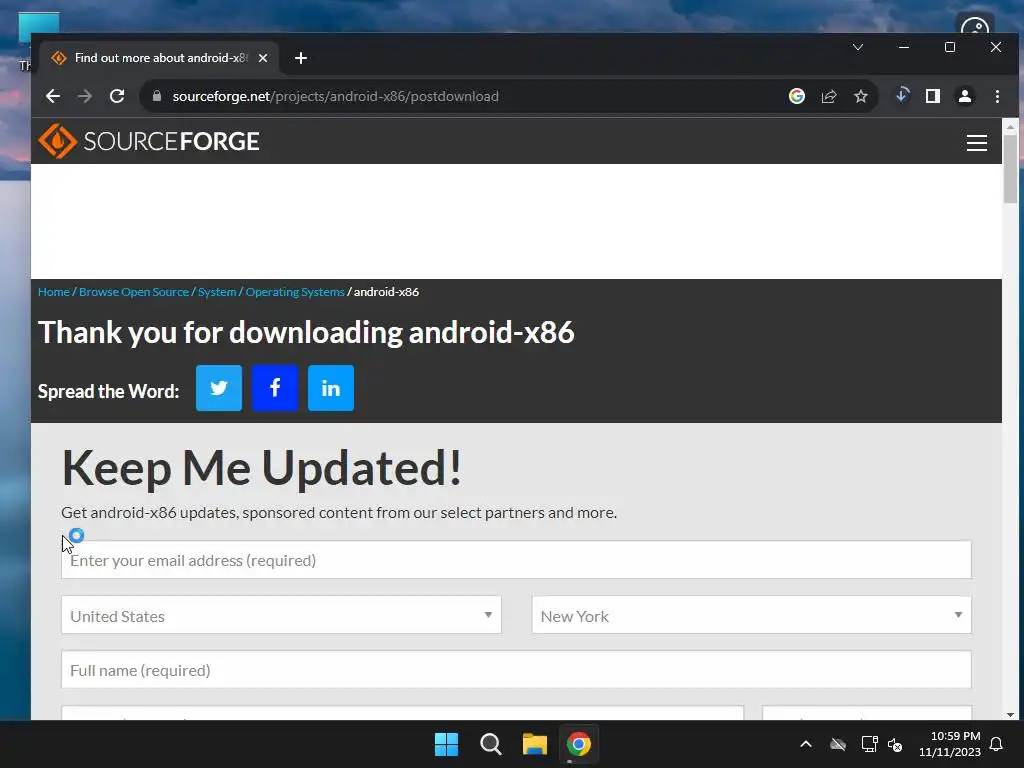Click the address bar URL
1024x768 pixels.
(336, 96)
